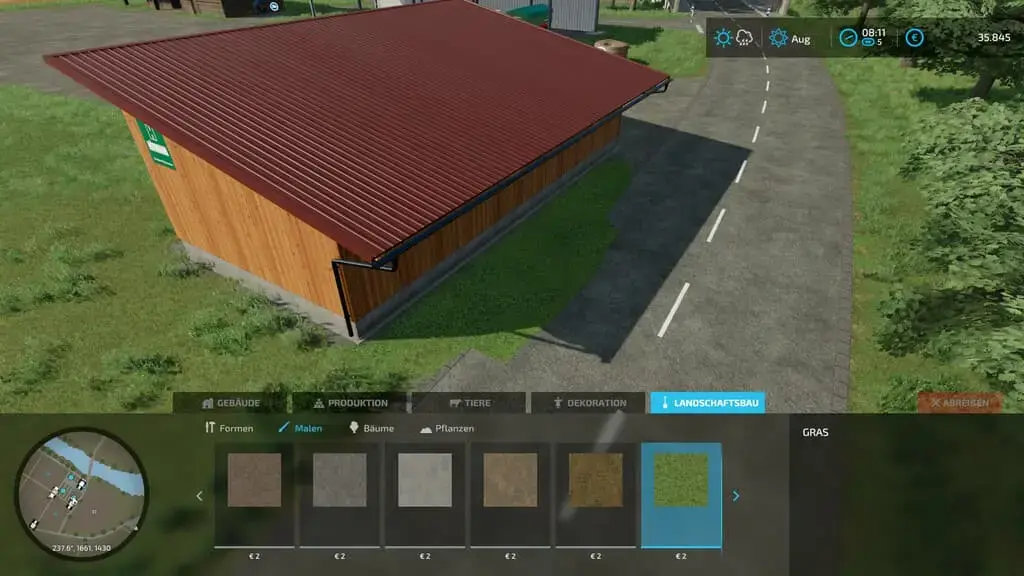Viewport: 1024px width, 576px height.
Task: Switch to the Produktion tab
Action: [350, 403]
